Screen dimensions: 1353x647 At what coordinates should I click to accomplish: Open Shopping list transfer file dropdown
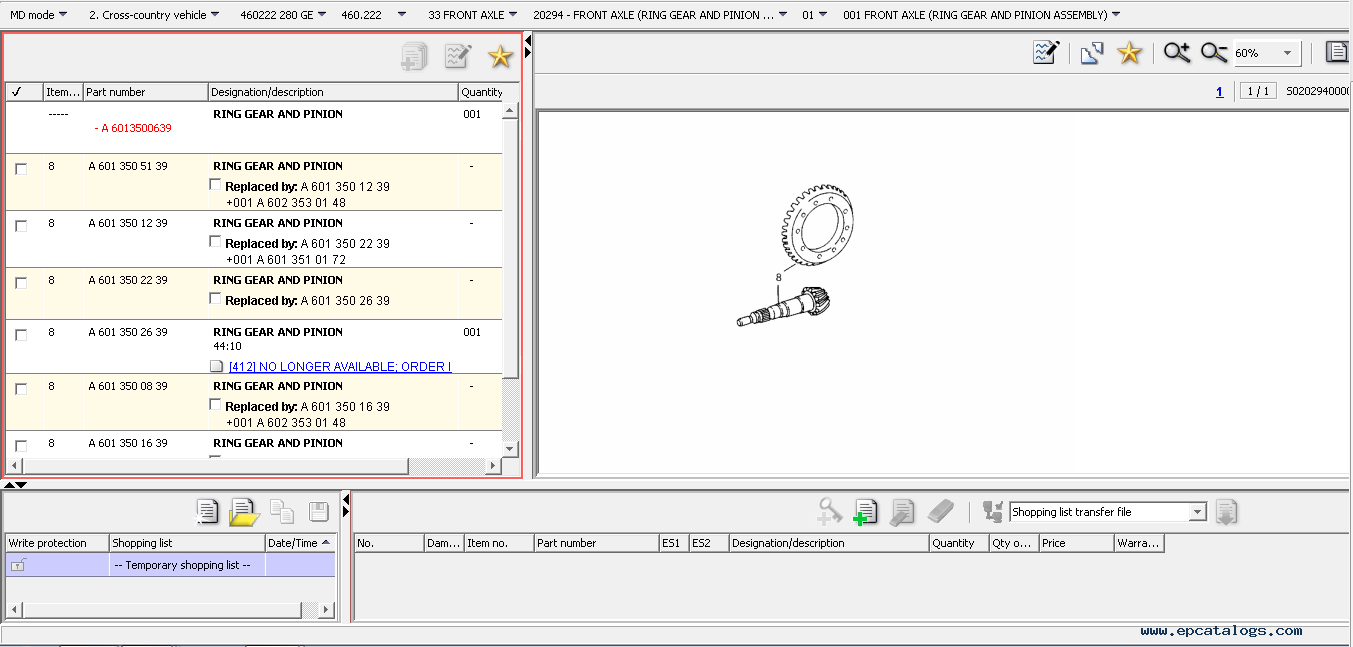1197,512
